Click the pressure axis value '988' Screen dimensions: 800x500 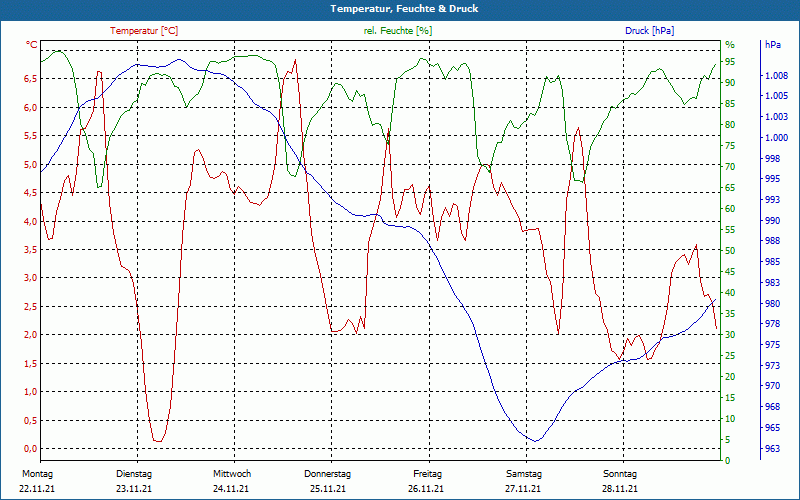(x=772, y=241)
